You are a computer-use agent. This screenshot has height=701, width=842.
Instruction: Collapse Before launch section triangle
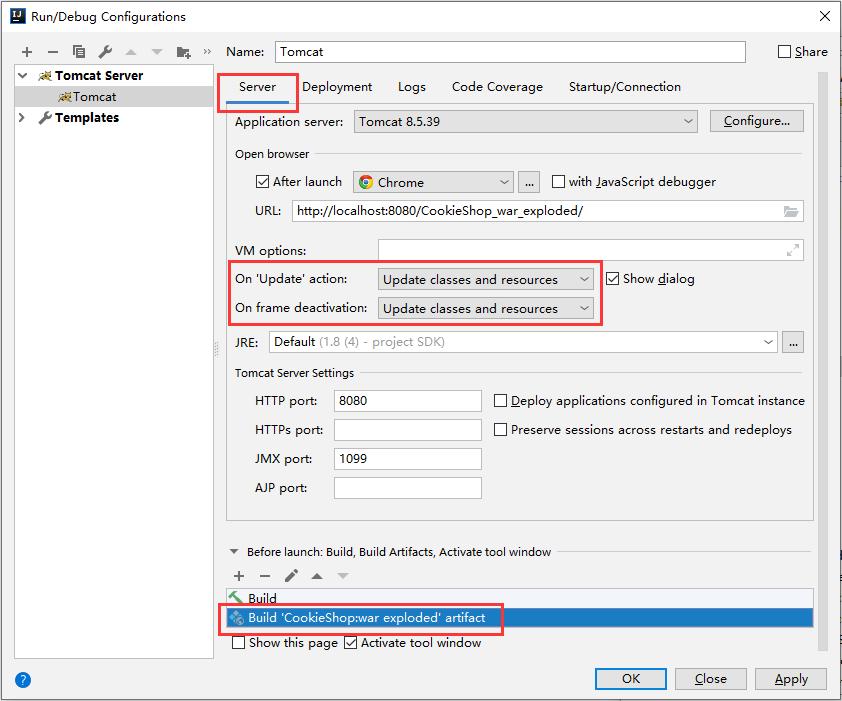234,552
